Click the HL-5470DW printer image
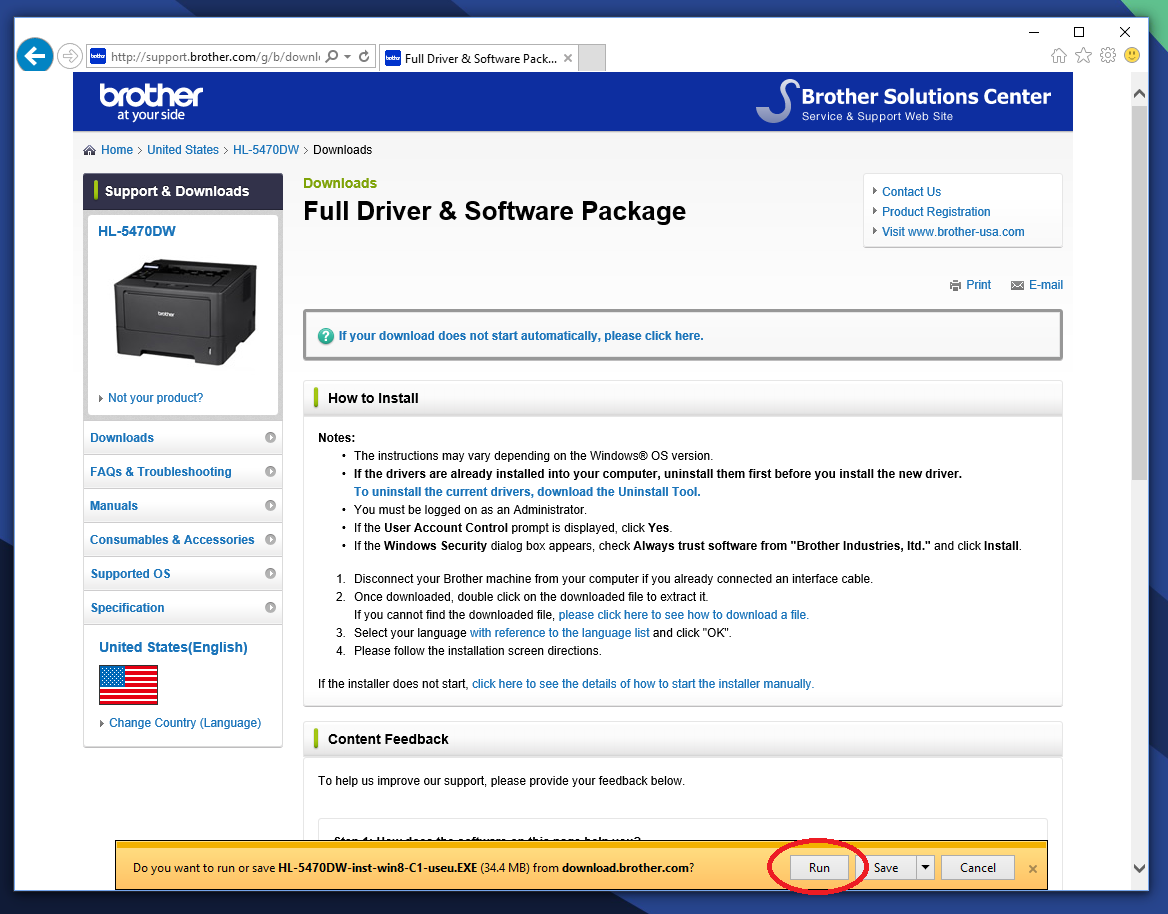The image size is (1168, 914). [x=185, y=312]
